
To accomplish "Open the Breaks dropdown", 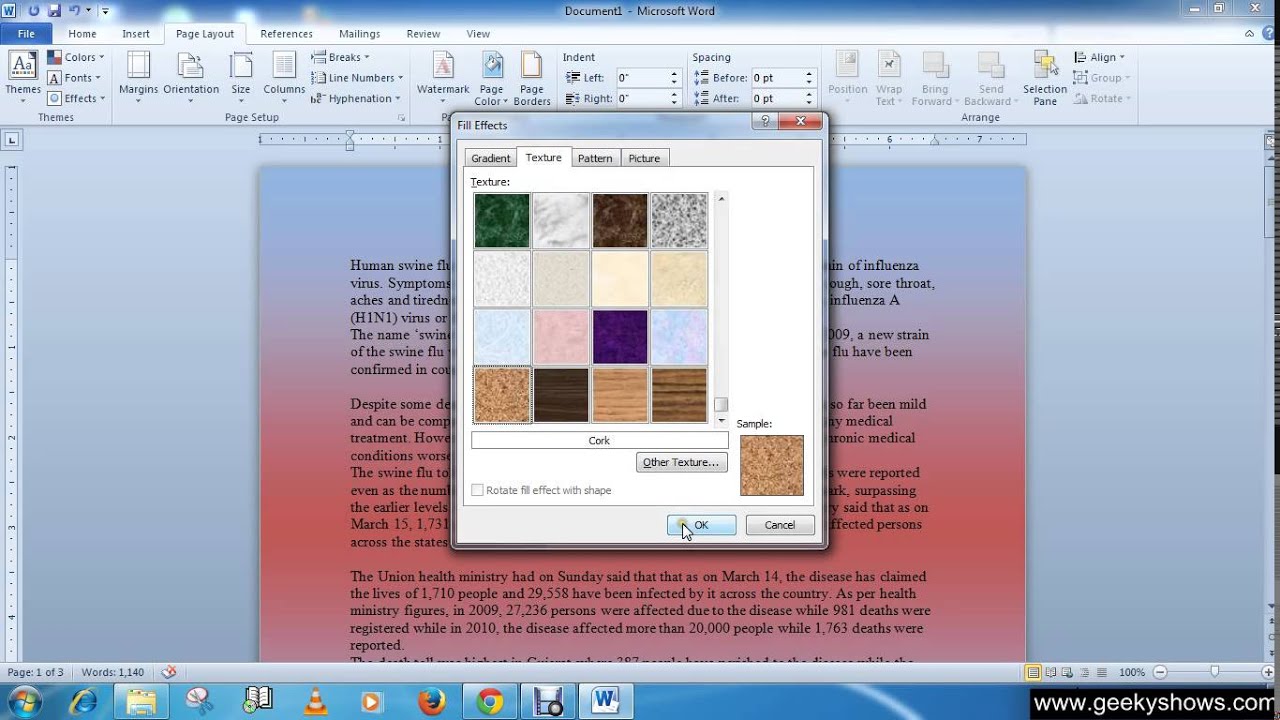I will tap(341, 57).
